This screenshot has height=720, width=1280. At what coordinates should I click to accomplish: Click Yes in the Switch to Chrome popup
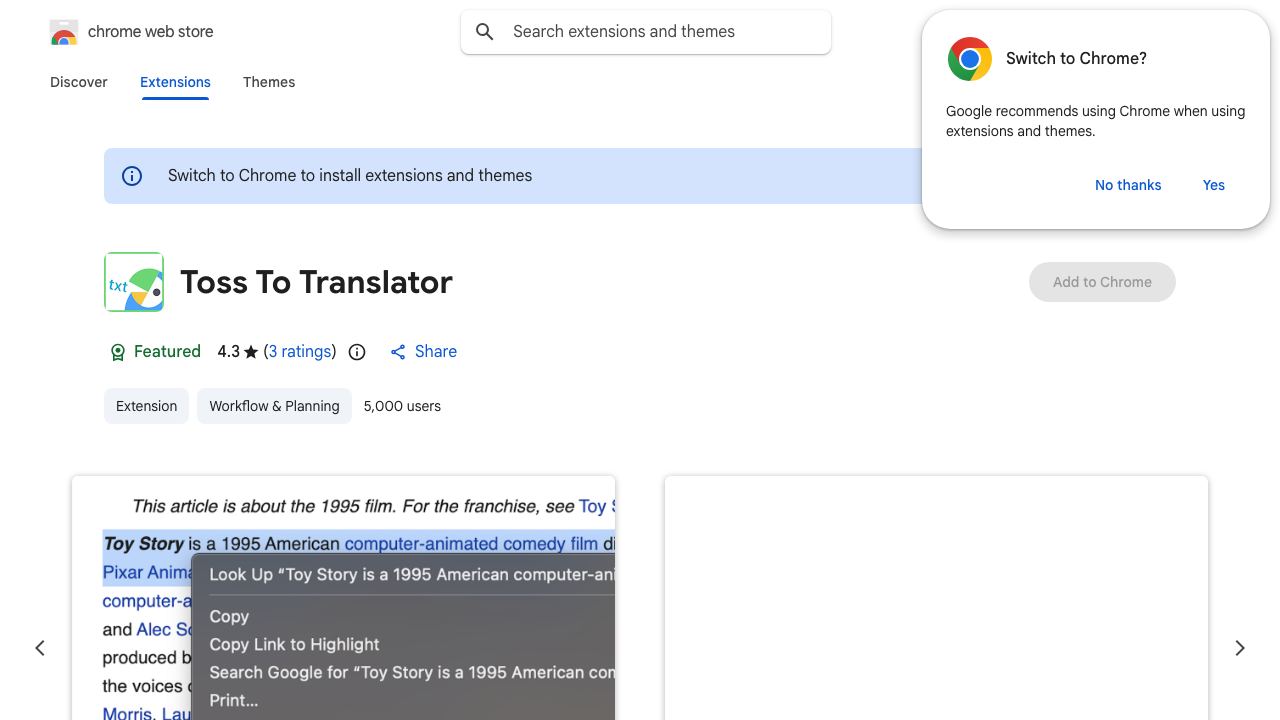click(1214, 185)
